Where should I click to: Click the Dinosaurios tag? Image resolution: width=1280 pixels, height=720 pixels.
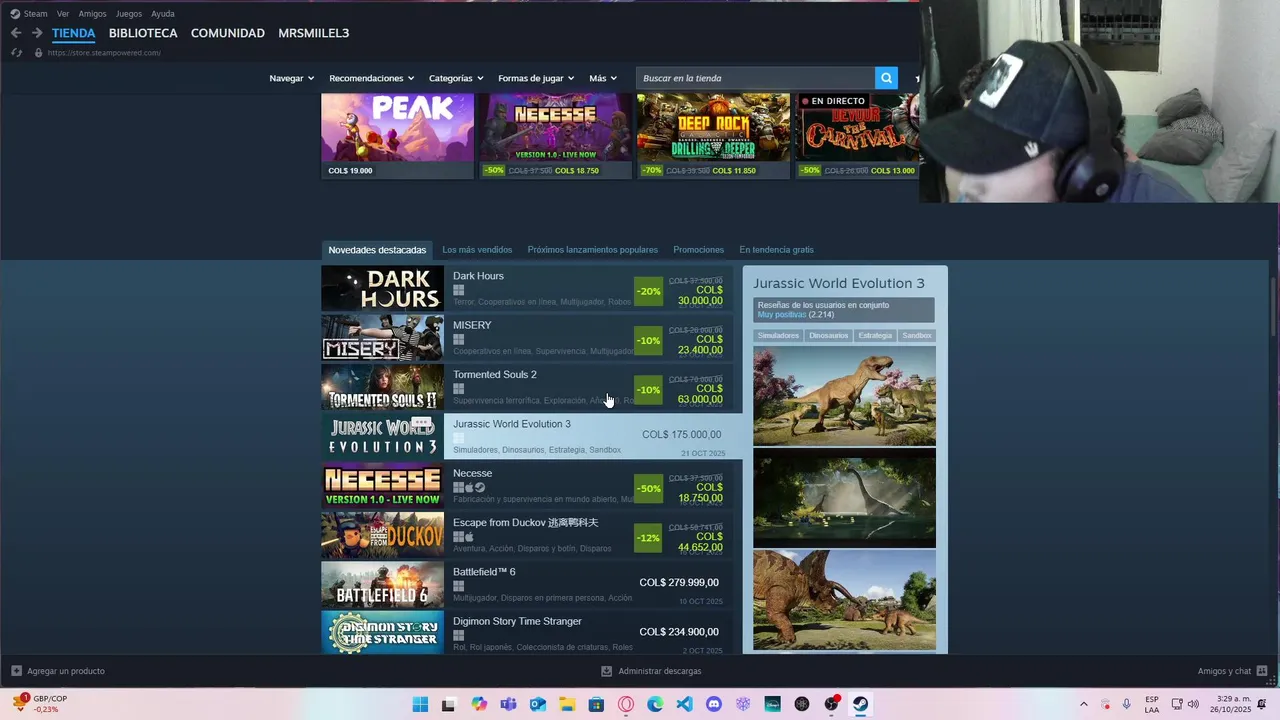(x=828, y=336)
